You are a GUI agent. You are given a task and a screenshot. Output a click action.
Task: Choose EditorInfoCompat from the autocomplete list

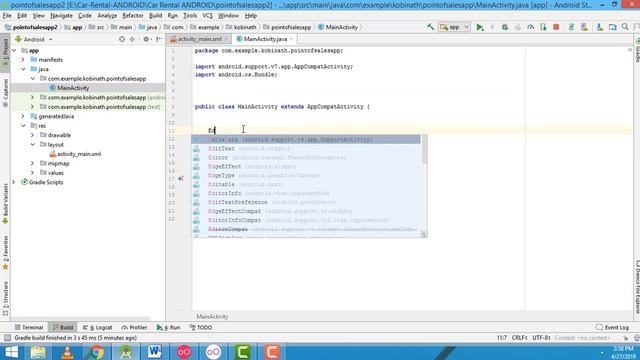pyautogui.click(x=306, y=220)
